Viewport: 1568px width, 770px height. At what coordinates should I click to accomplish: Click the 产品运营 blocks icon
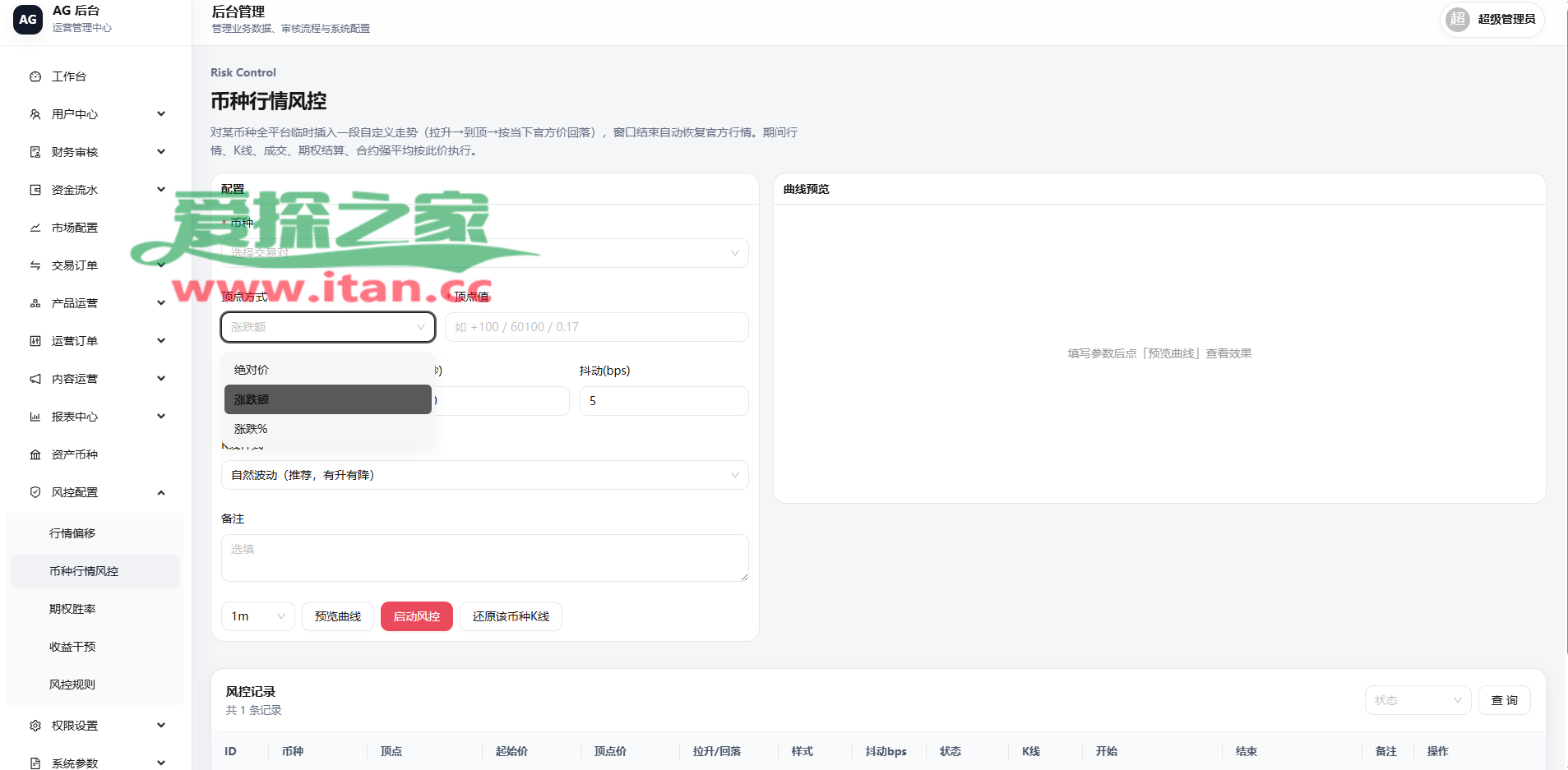35,303
